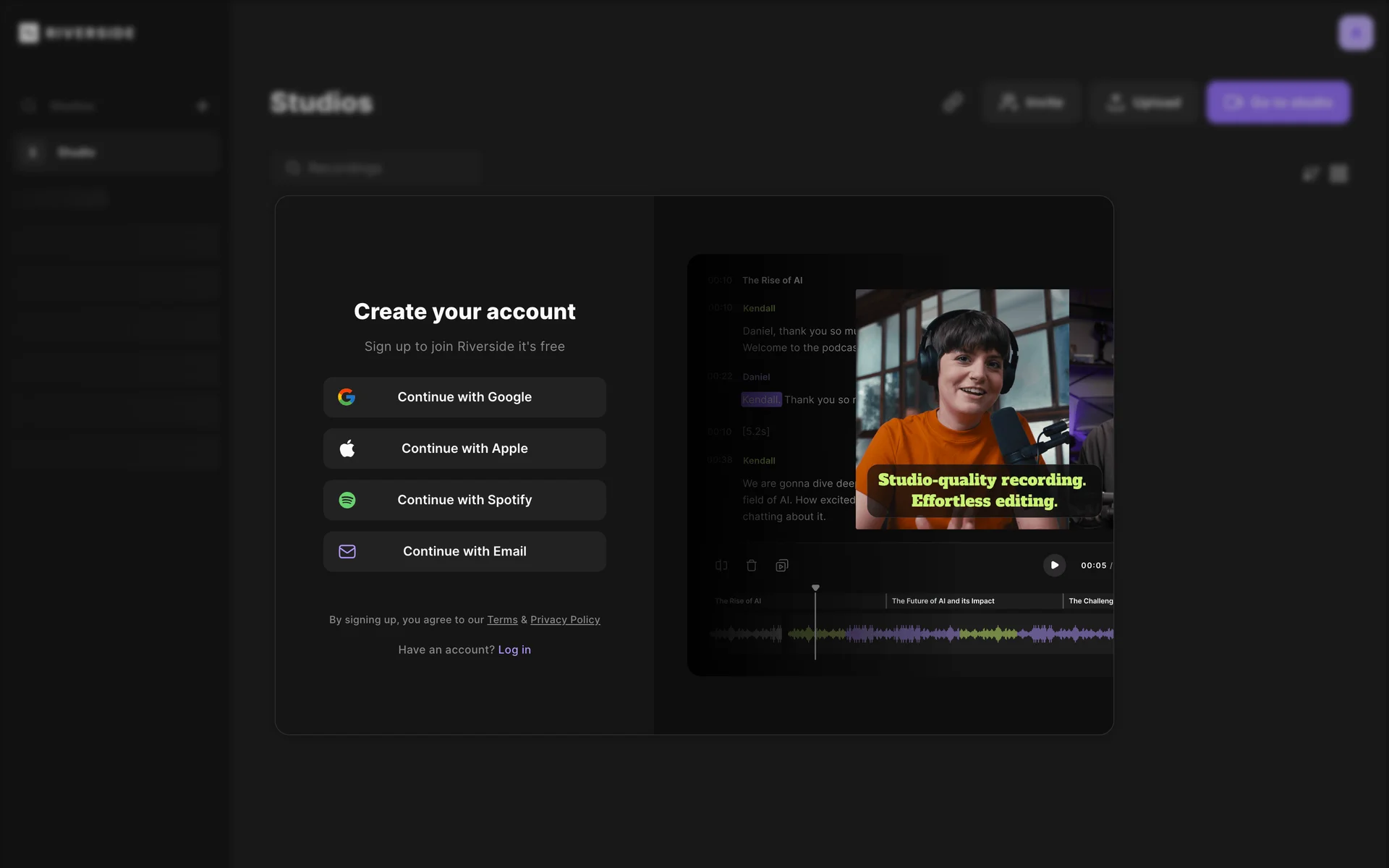Click the Apple logo icon
Viewport: 1389px width, 868px height.
coord(347,448)
